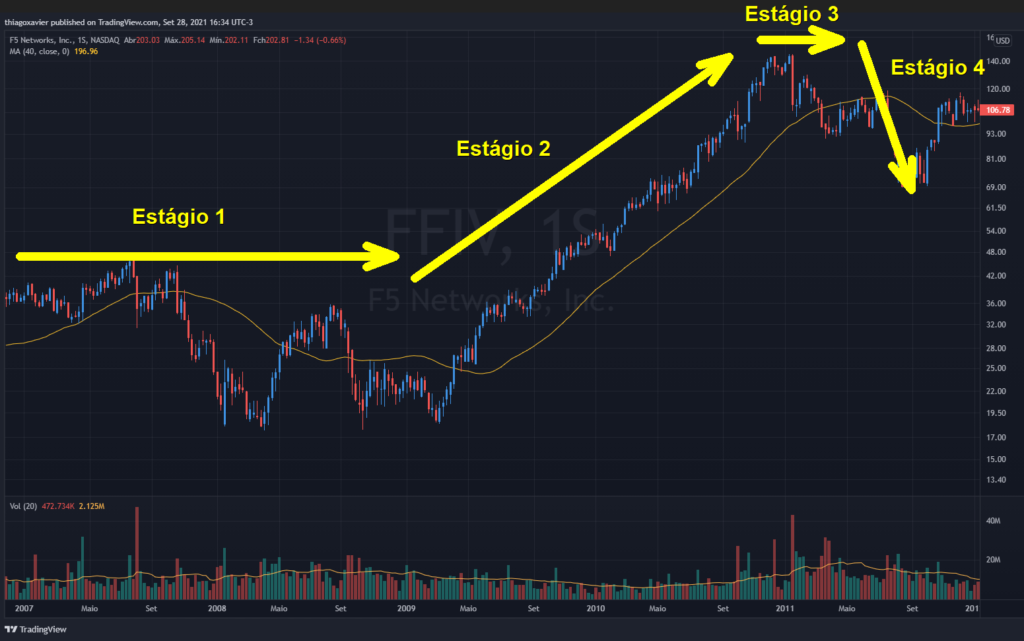Click the Maio label right after 2007

click(89, 608)
